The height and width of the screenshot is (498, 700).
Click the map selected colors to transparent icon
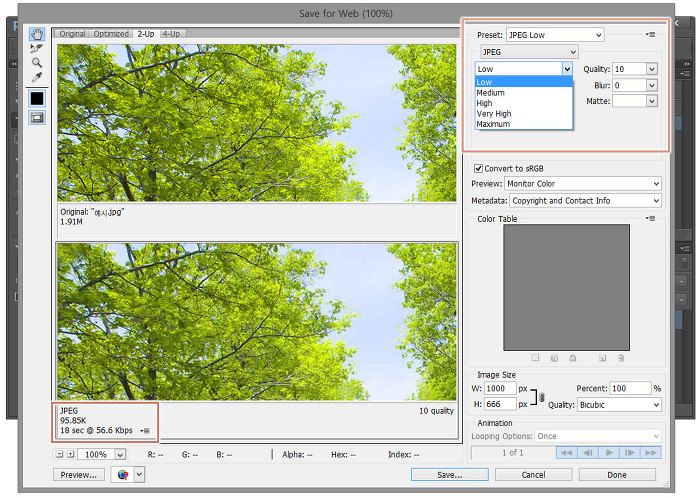[x=535, y=358]
